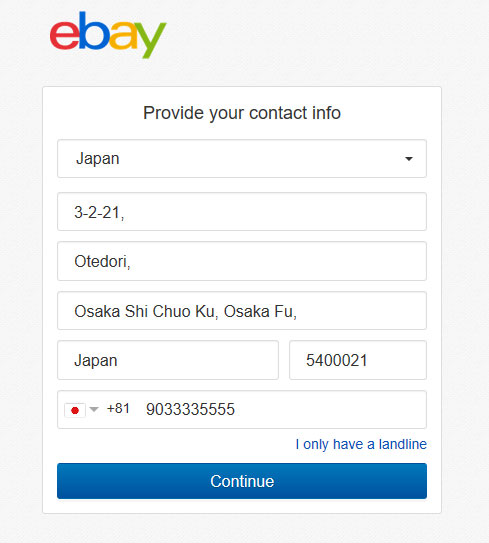
Task: Follow the "I only have a landline" link
Action: [361, 444]
